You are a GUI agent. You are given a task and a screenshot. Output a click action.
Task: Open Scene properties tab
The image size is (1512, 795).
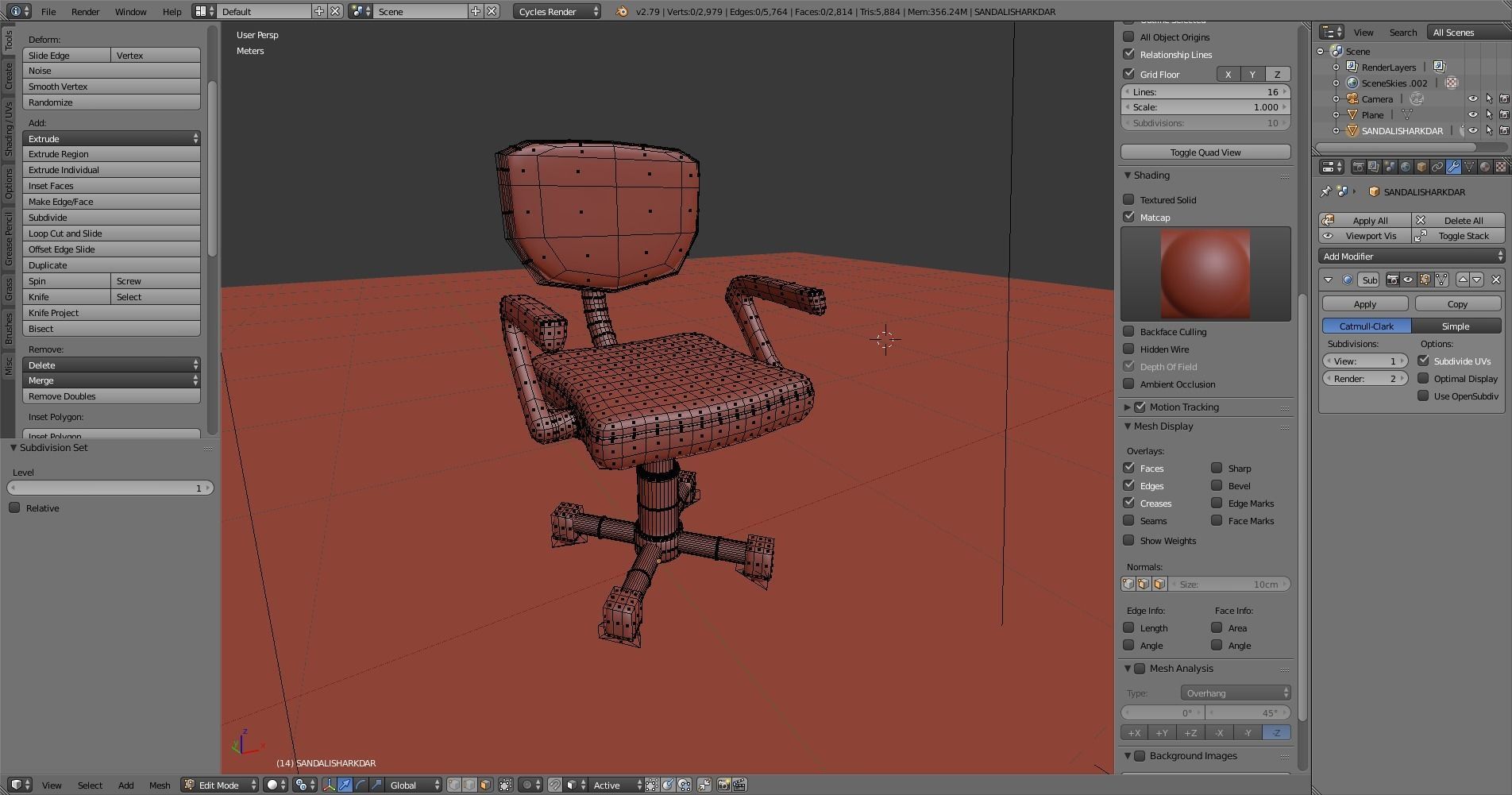[1390, 167]
